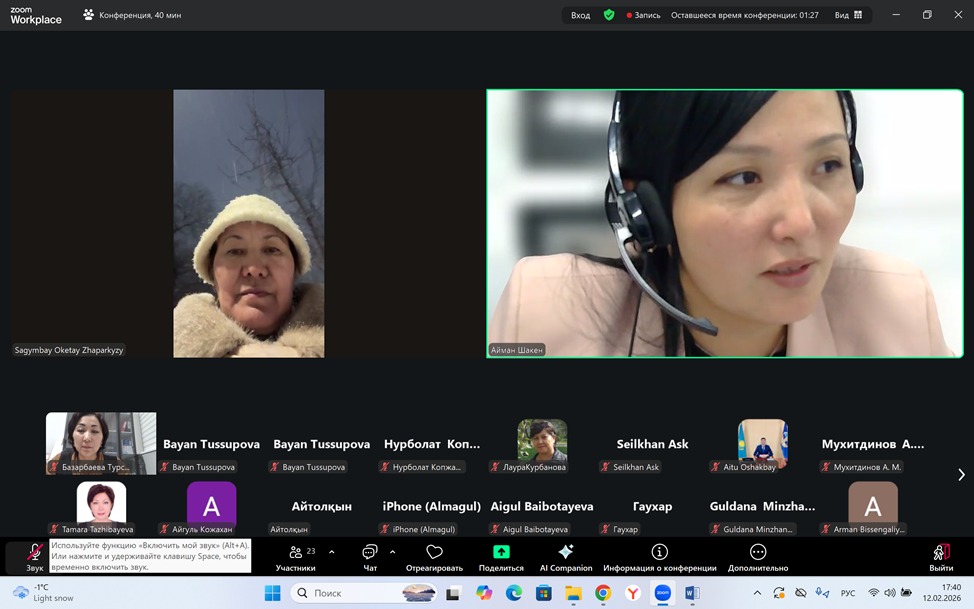Show next page of participant thumbnails
Image resolution: width=974 pixels, height=609 pixels.
point(961,475)
